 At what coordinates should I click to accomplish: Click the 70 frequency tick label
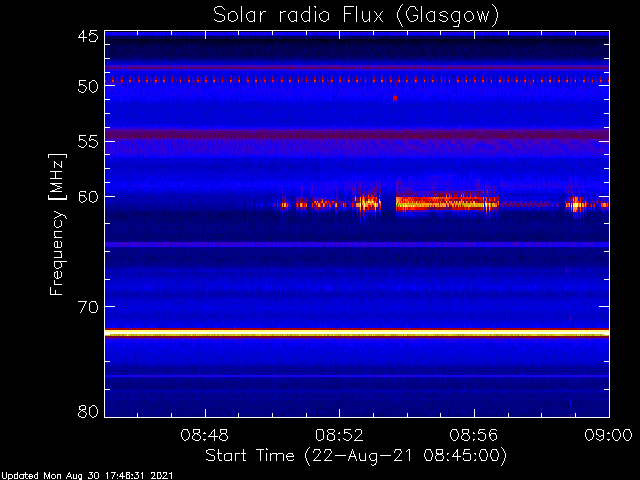88,307
